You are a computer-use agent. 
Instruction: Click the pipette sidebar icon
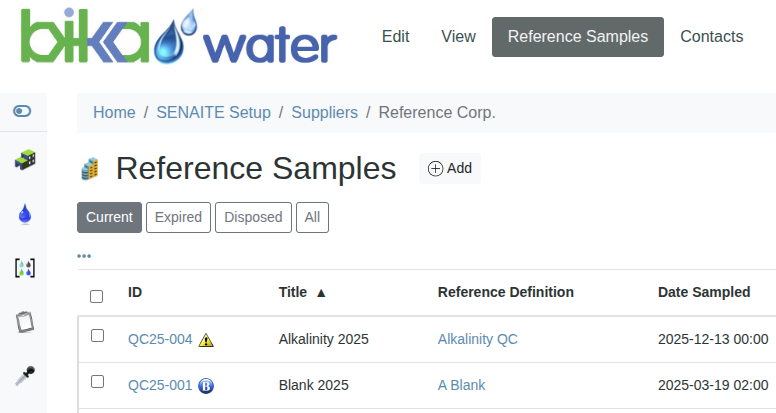point(24,376)
